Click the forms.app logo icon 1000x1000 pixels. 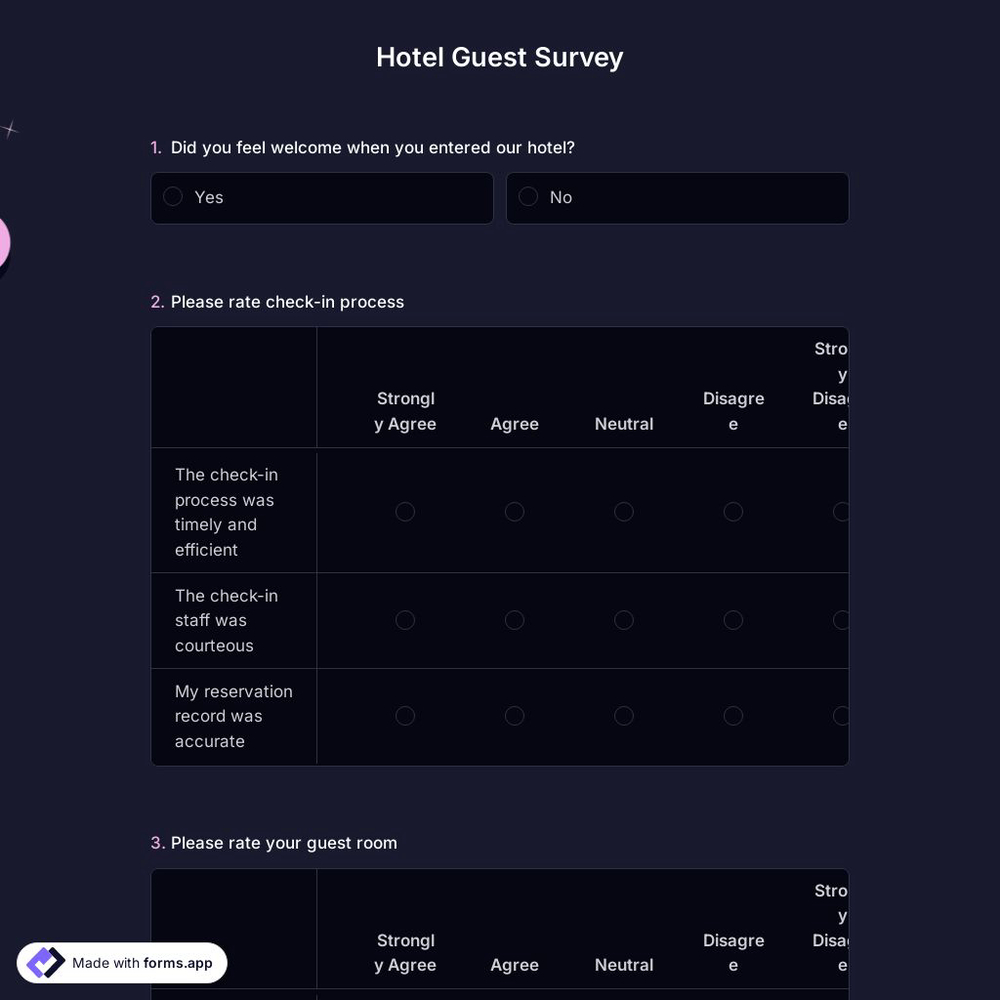click(45, 962)
